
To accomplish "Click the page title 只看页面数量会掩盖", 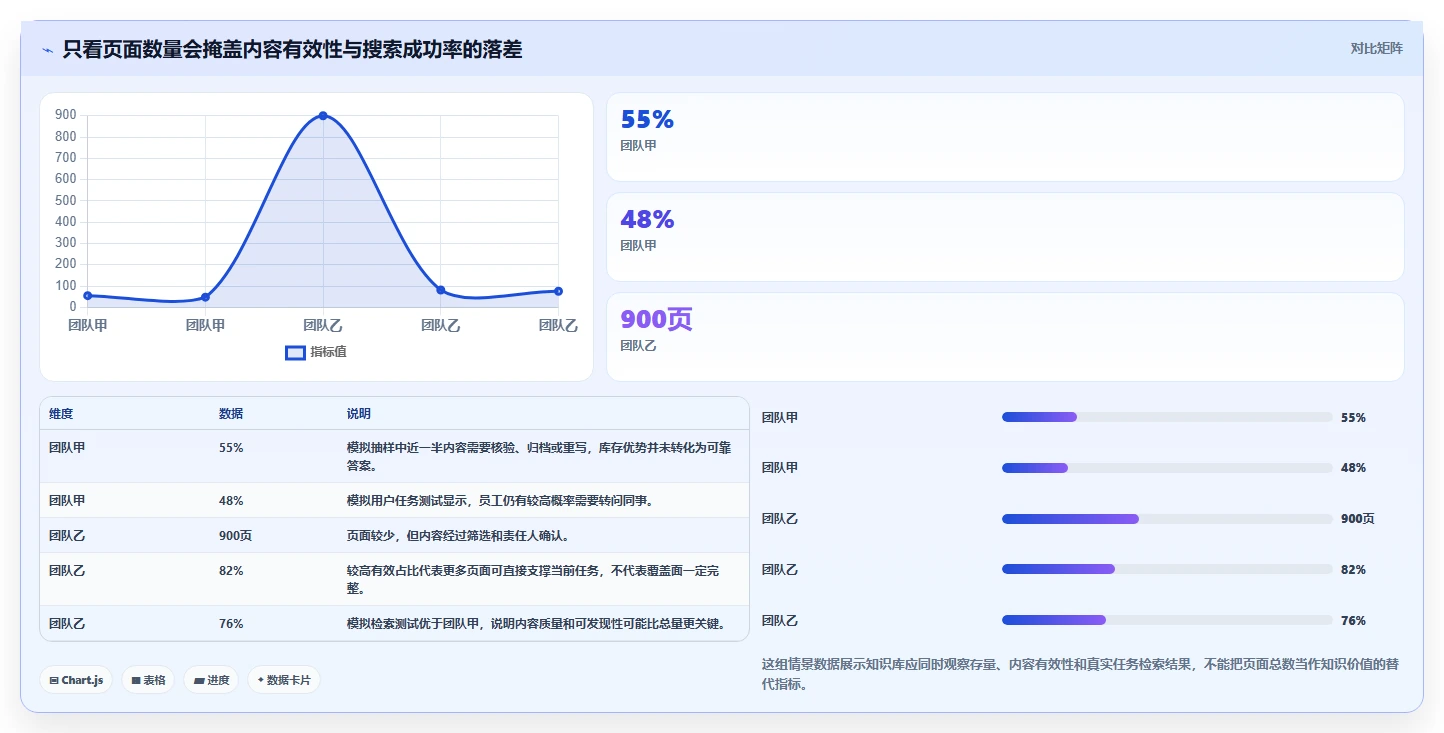I will [292, 49].
